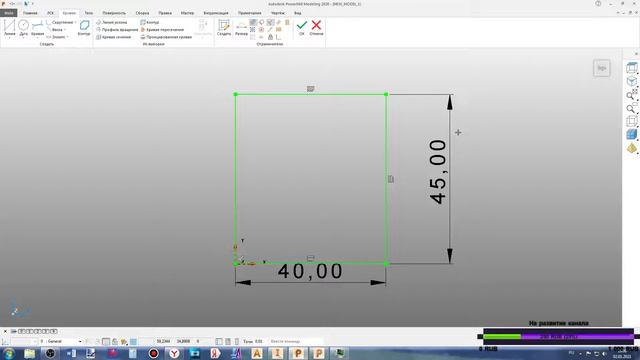
Task: Select the top-right green vertex point
Action: point(386,94)
